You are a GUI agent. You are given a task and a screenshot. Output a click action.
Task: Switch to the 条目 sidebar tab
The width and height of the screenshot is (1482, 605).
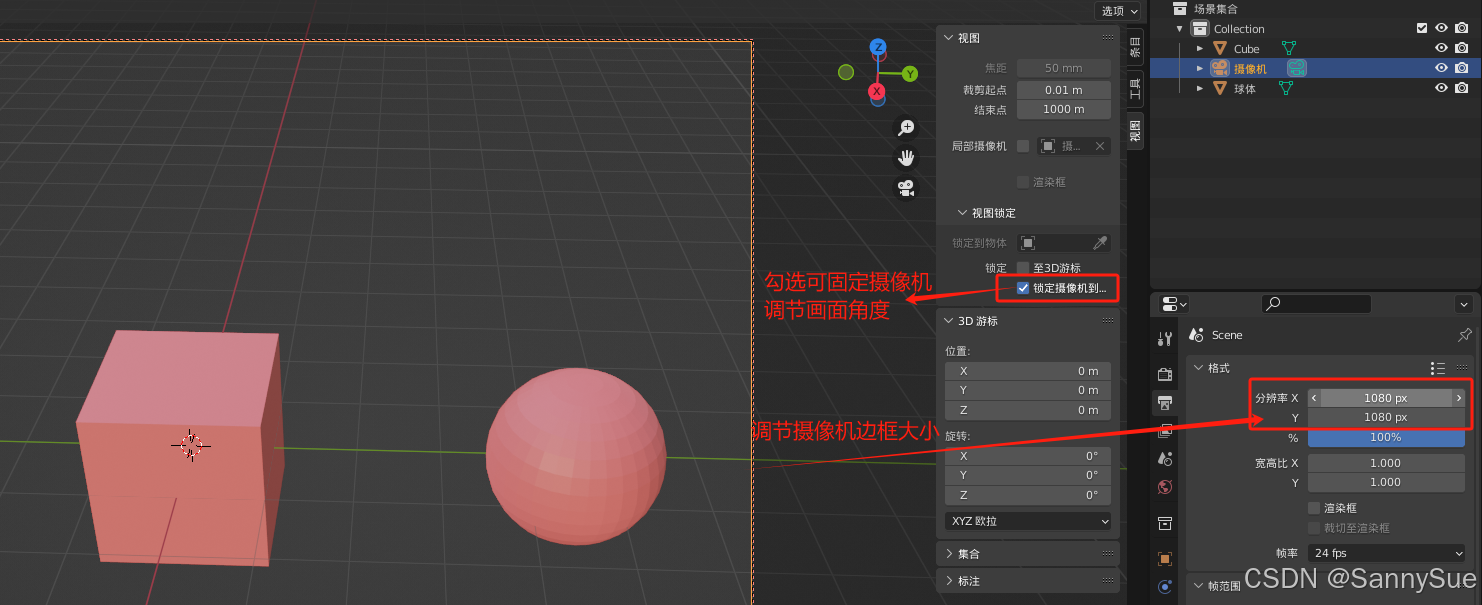pos(1135,47)
